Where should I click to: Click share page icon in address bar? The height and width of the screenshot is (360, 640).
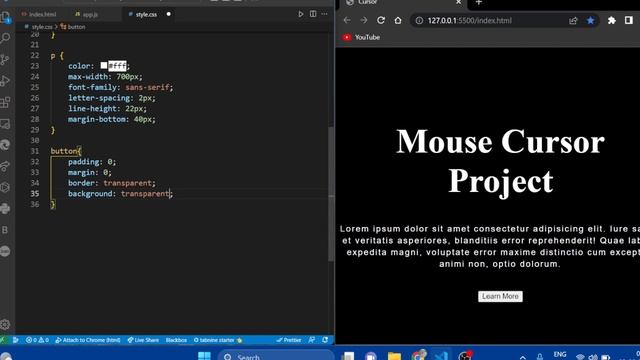point(573,20)
